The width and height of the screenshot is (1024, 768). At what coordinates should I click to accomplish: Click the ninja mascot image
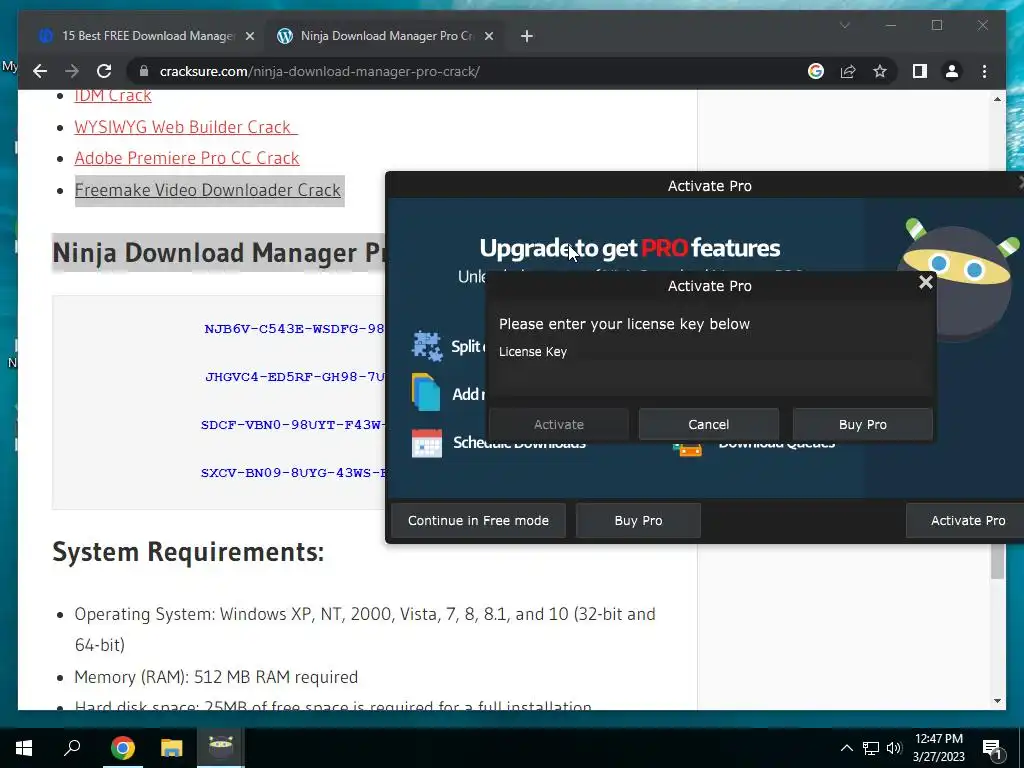coord(959,281)
